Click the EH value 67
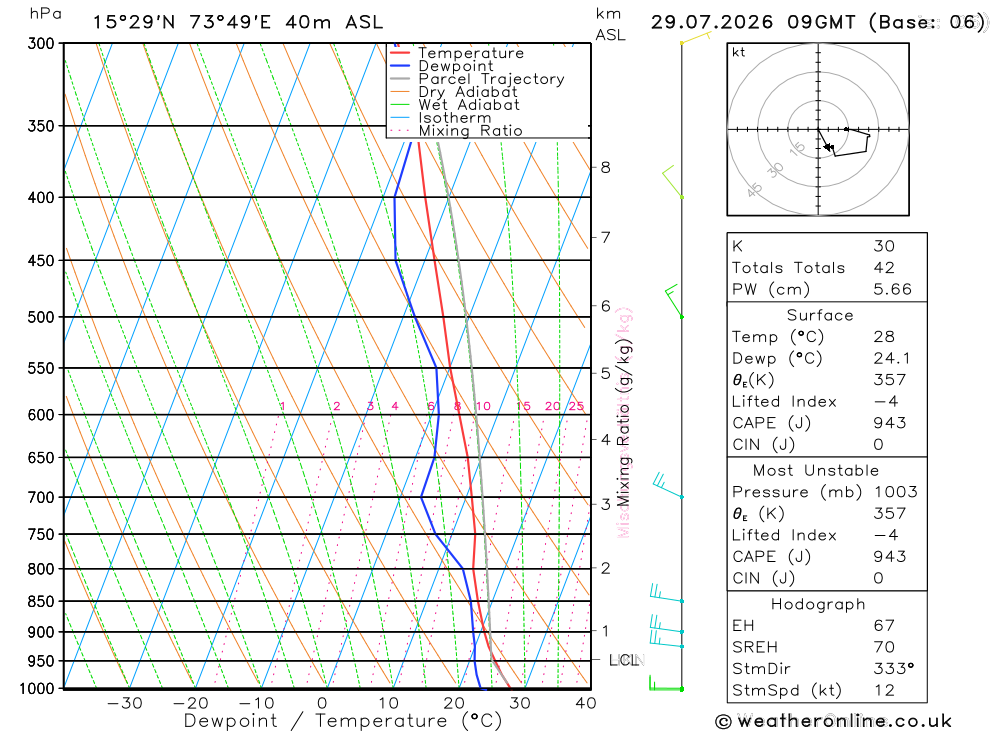 (884, 626)
